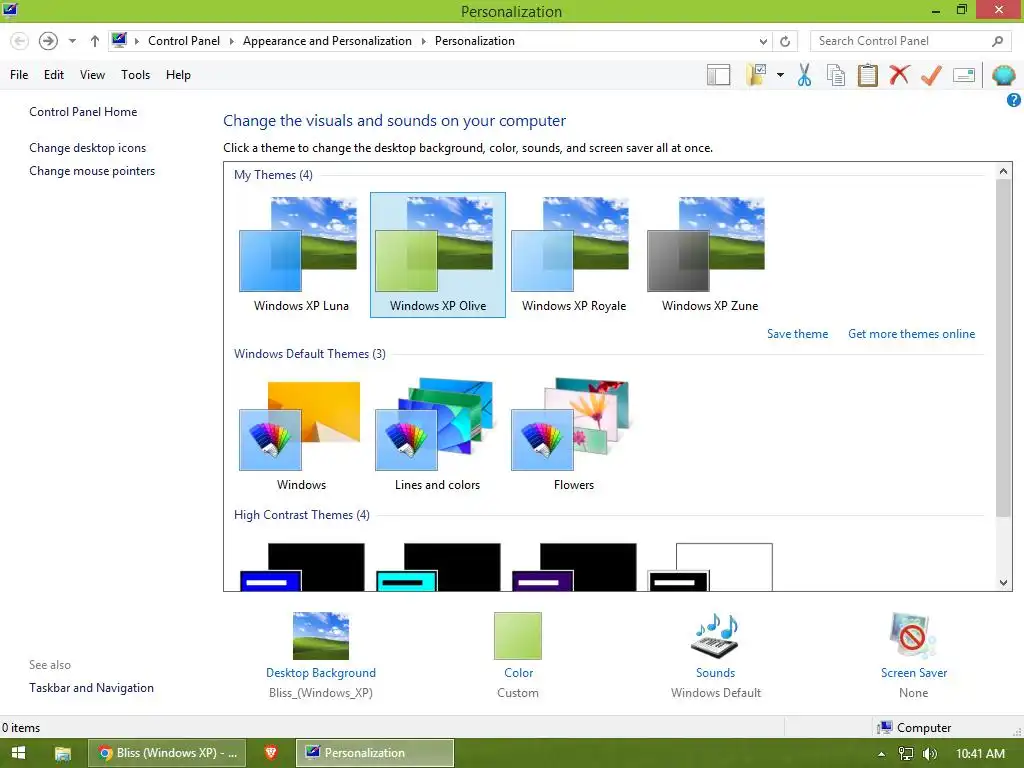The width and height of the screenshot is (1024, 768).
Task: Go up one folder level
Action: (x=95, y=41)
